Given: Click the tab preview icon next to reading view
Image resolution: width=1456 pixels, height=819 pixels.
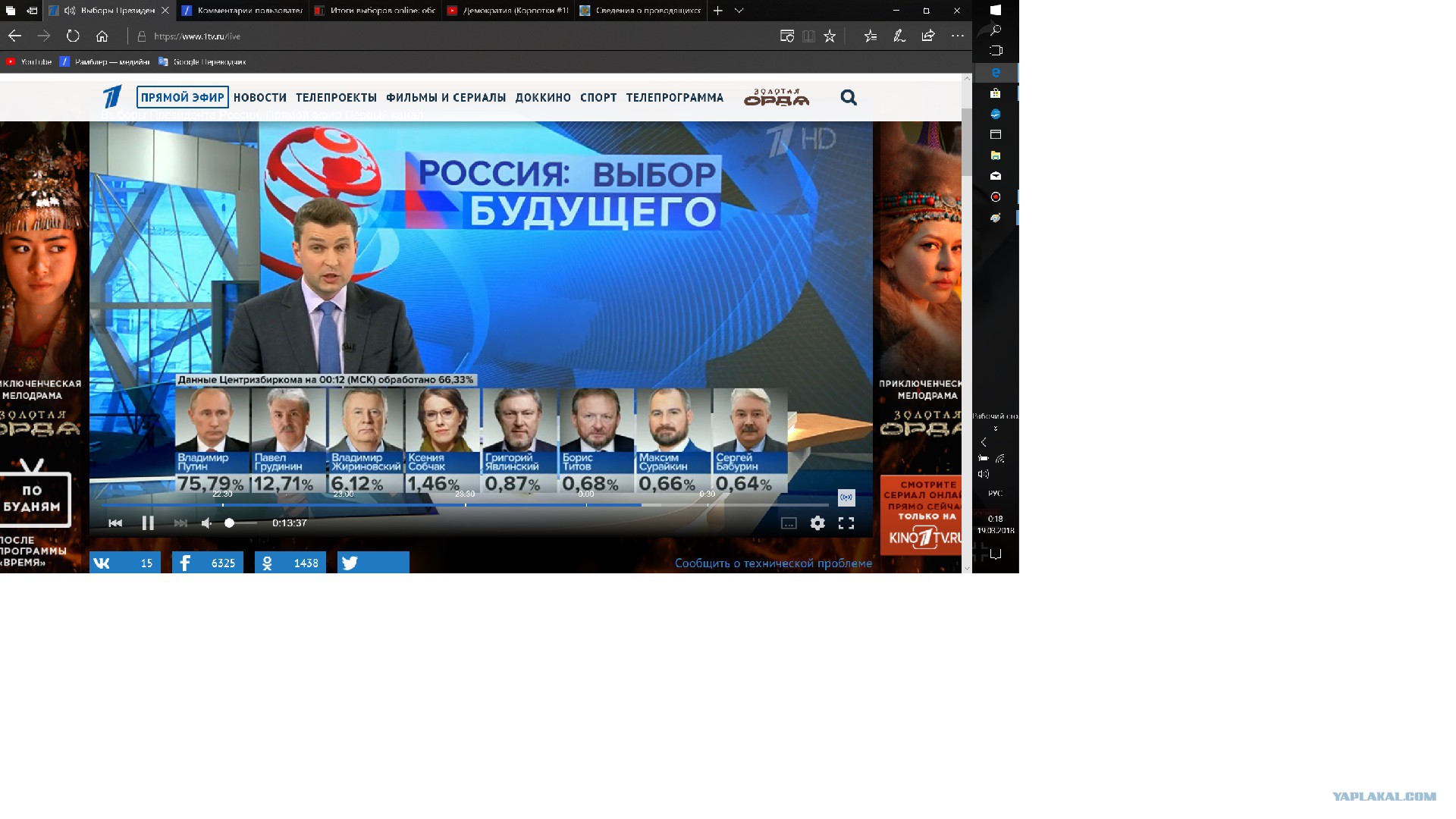Looking at the screenshot, I should (787, 36).
